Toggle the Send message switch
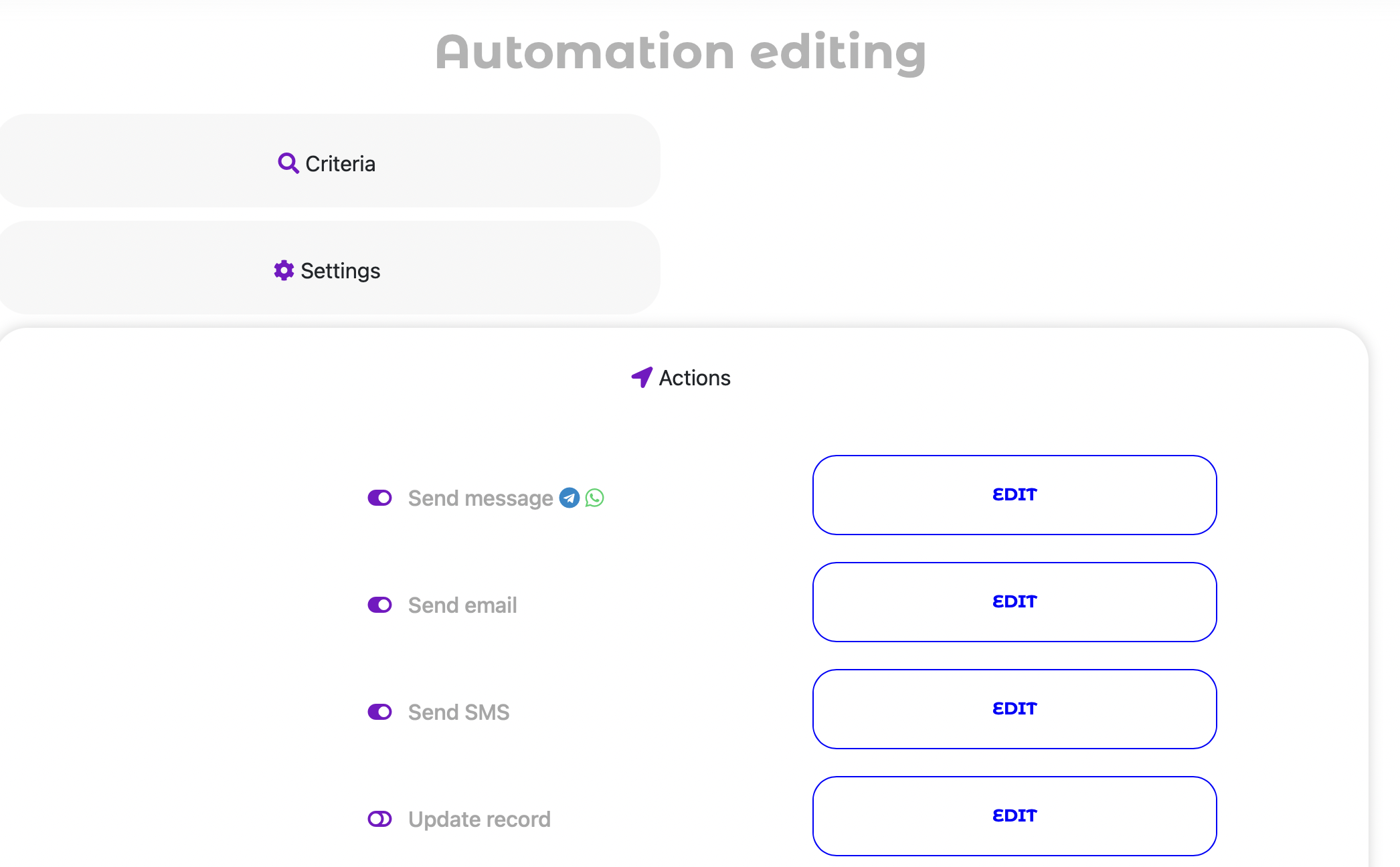Image resolution: width=1400 pixels, height=867 pixels. click(380, 498)
